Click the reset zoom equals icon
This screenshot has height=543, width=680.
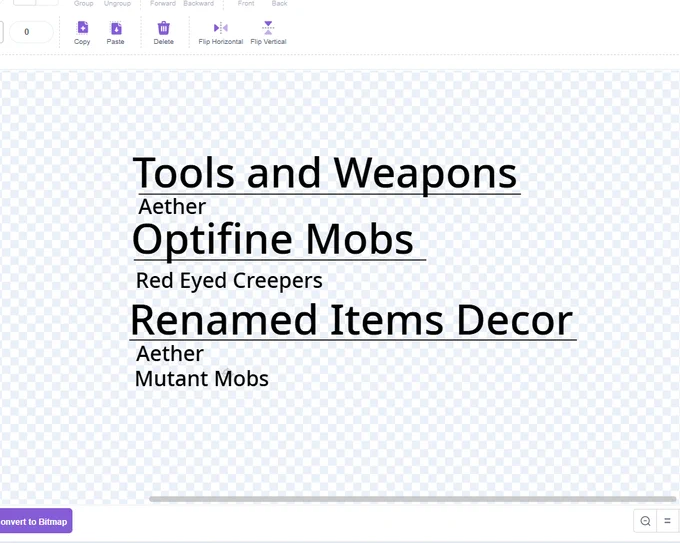coord(668,521)
